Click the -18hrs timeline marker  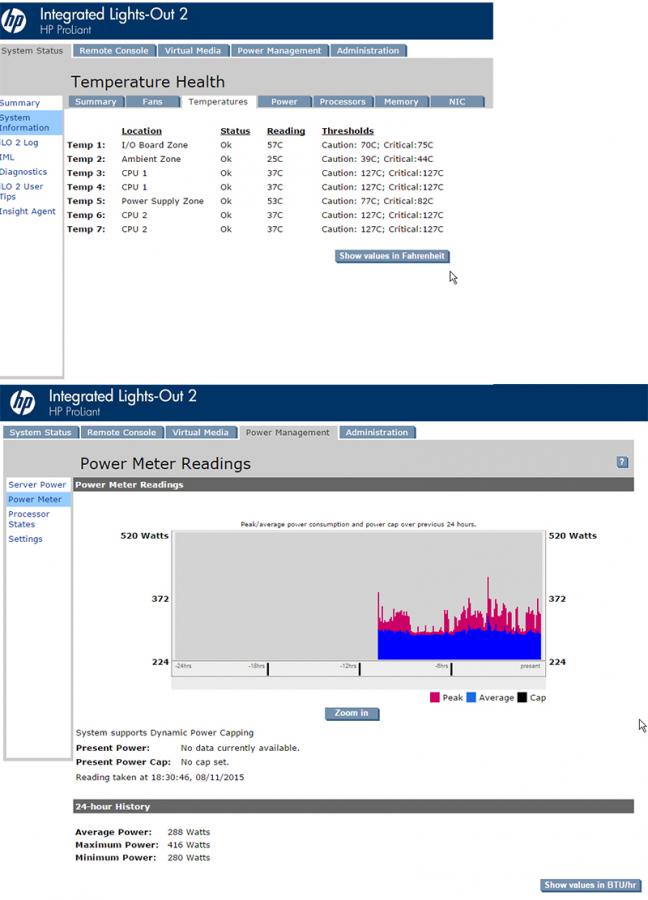point(267,668)
